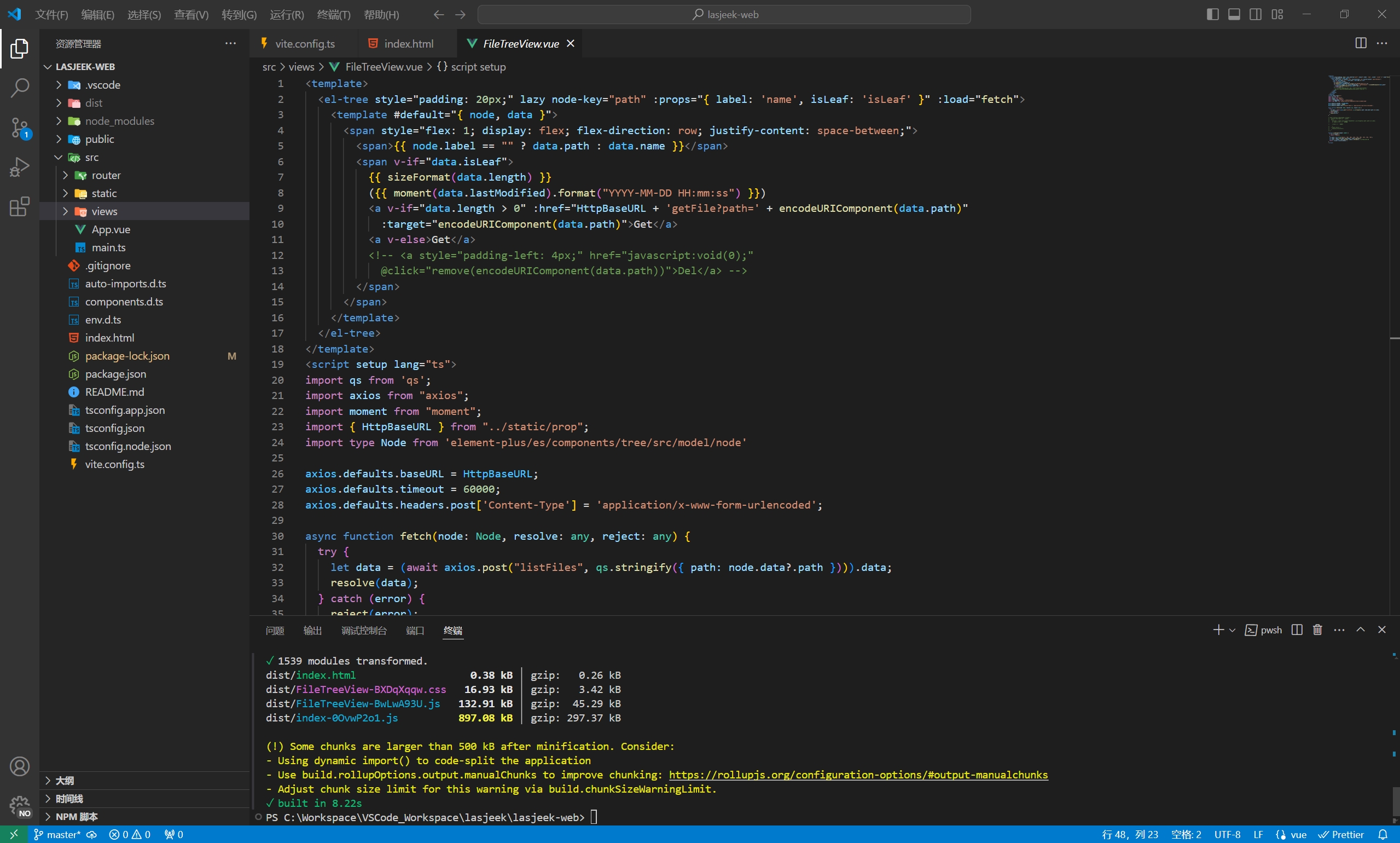Click views in the breadcrumb path
The width and height of the screenshot is (1400, 843).
tap(301, 67)
